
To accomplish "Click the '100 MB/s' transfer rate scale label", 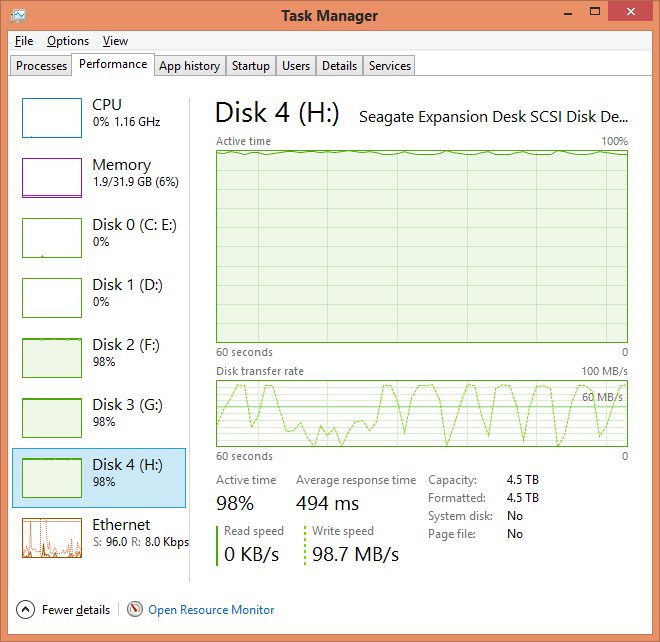I will click(x=604, y=371).
